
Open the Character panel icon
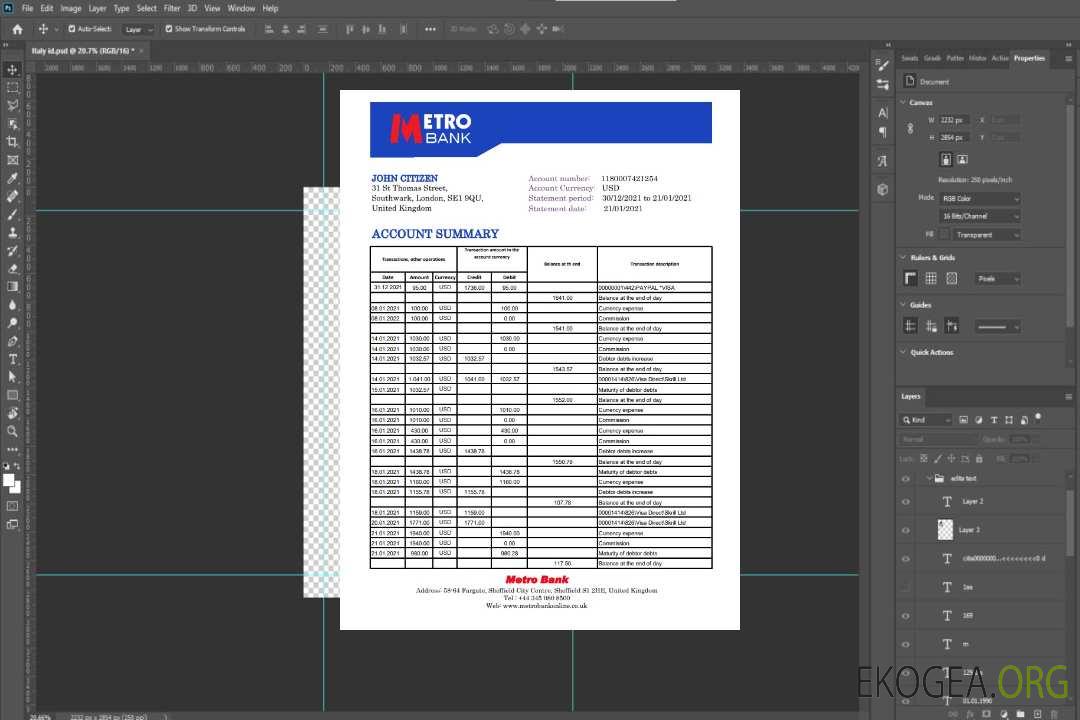[x=883, y=112]
